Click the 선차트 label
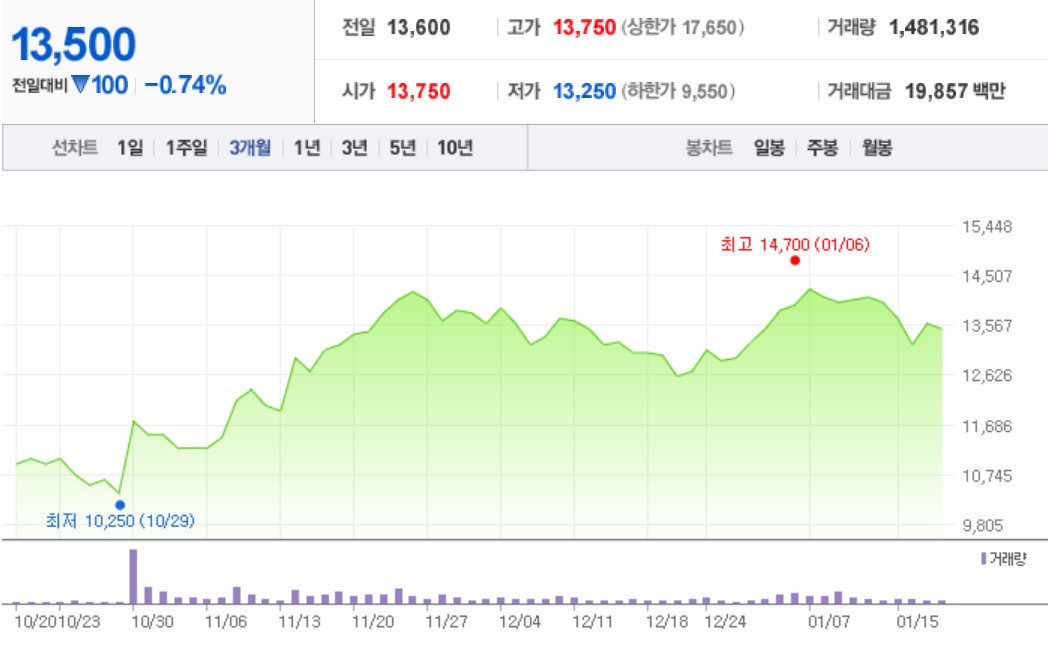 tap(75, 147)
